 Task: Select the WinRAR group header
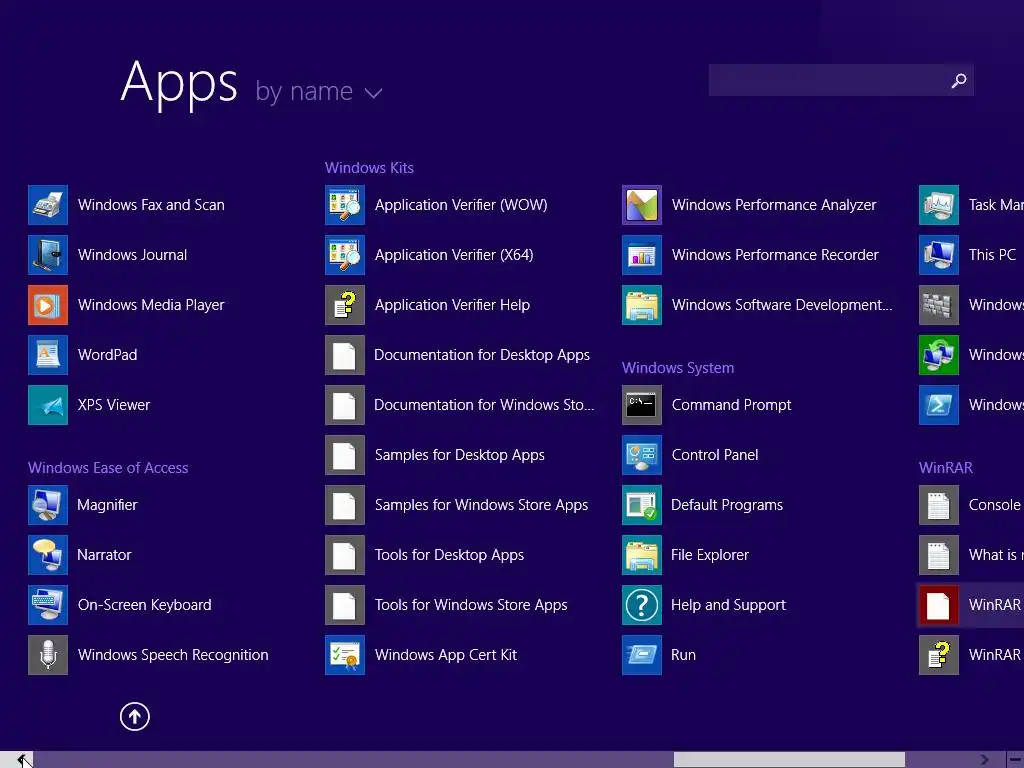946,468
